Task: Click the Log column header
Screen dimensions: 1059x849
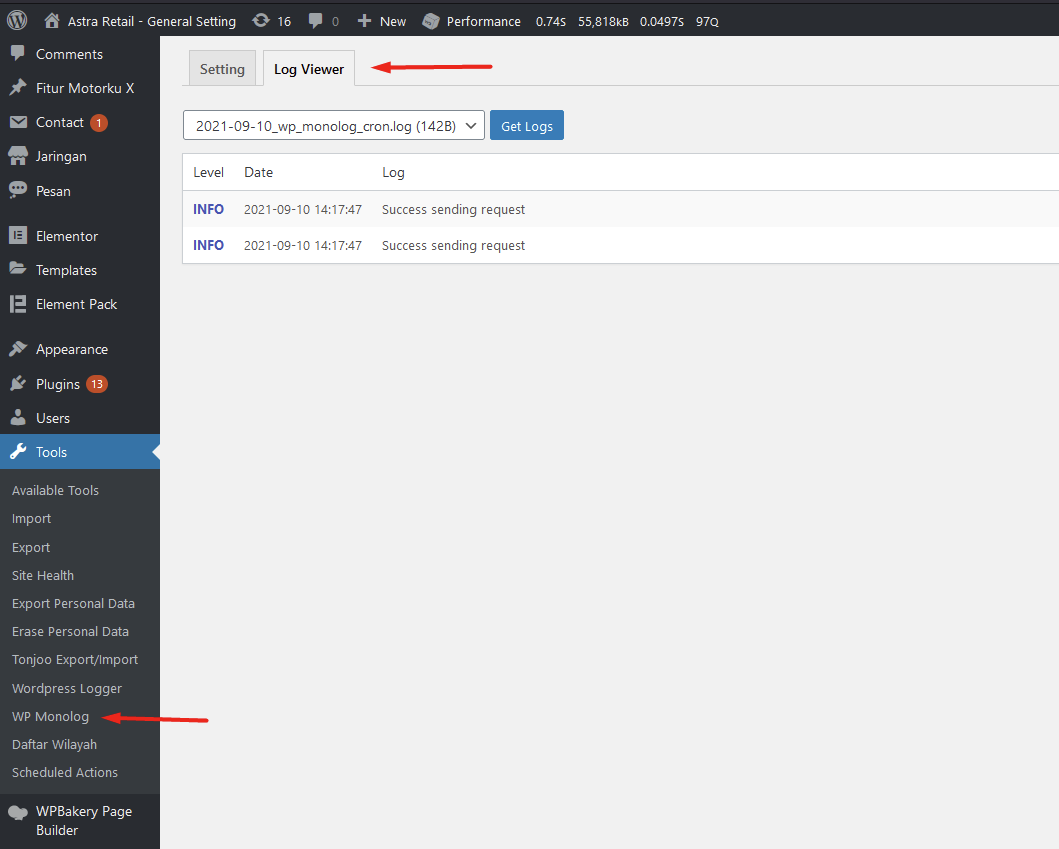Action: coord(393,172)
